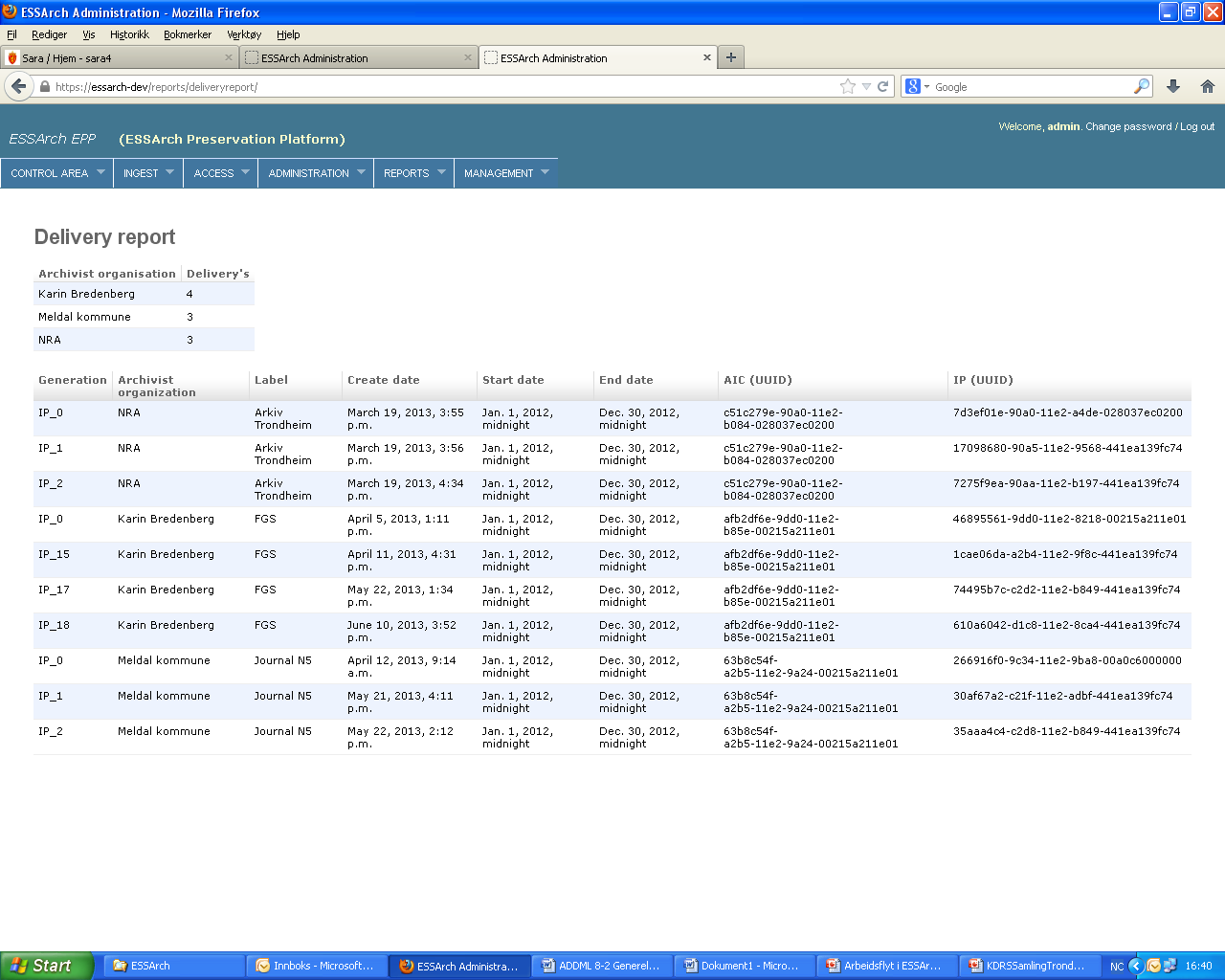Close the Sara / Hjem tab
1225x980 pixels.
[229, 57]
